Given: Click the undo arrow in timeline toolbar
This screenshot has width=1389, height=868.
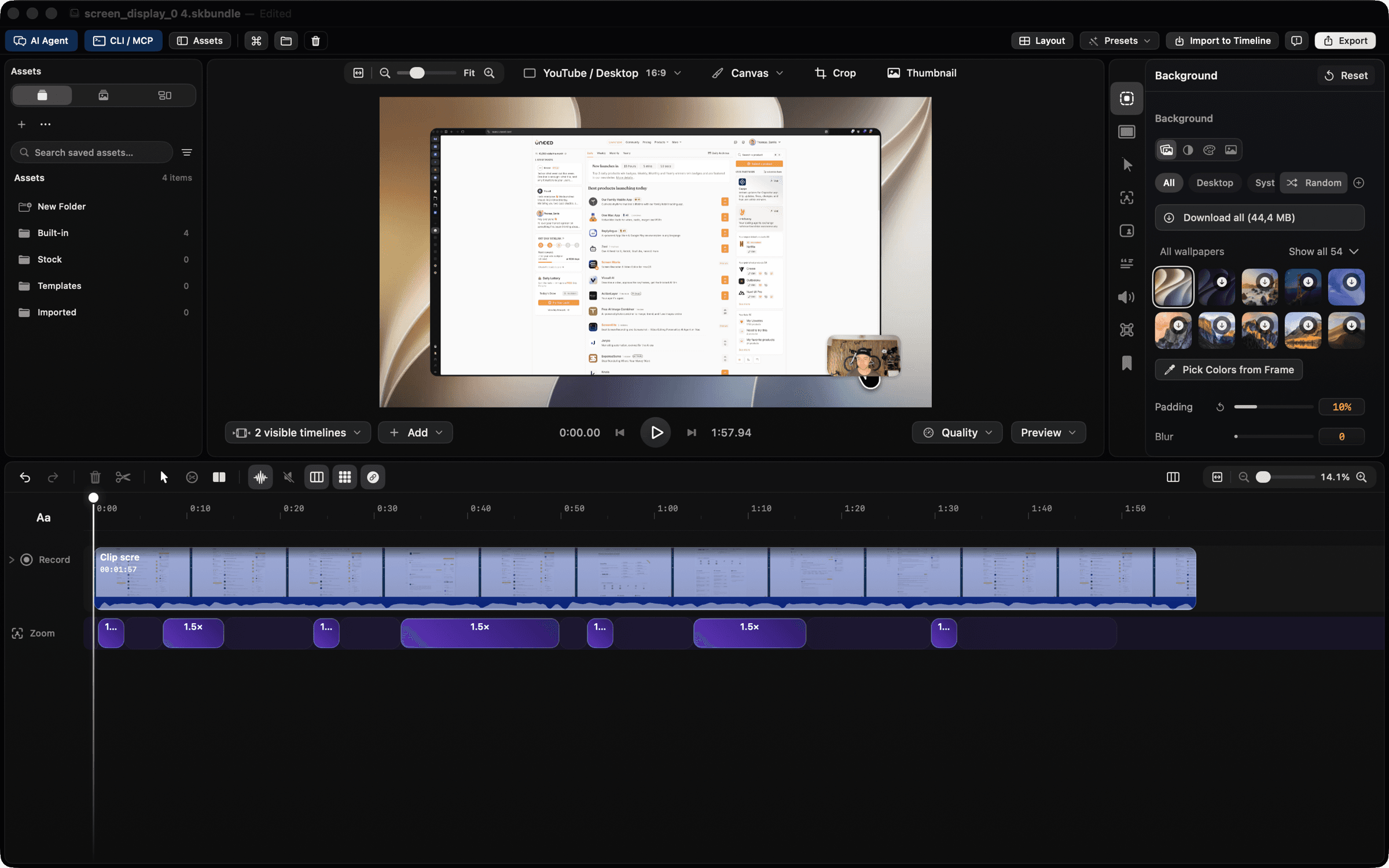Looking at the screenshot, I should click(x=25, y=477).
